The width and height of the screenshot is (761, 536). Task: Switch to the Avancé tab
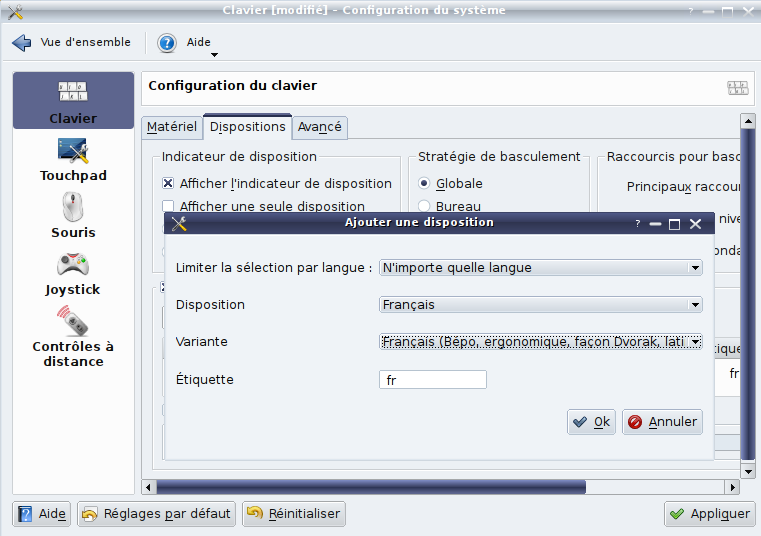coord(320,127)
